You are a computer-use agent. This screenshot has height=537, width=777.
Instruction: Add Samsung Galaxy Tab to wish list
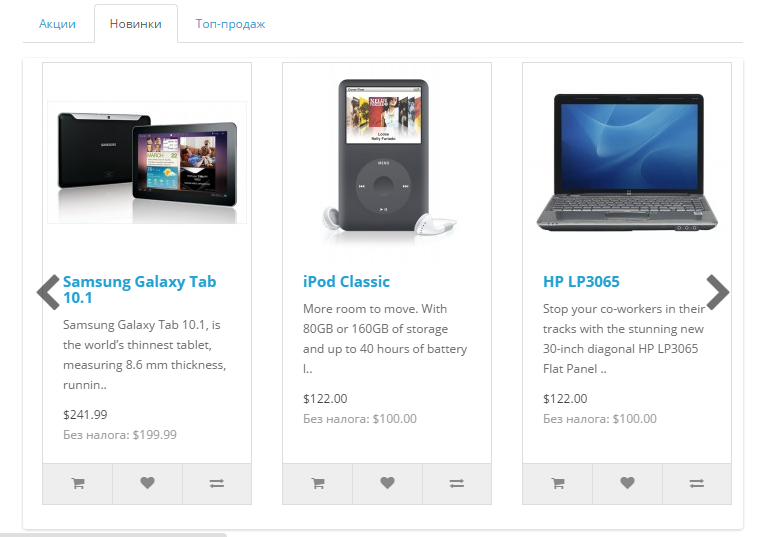(x=147, y=483)
